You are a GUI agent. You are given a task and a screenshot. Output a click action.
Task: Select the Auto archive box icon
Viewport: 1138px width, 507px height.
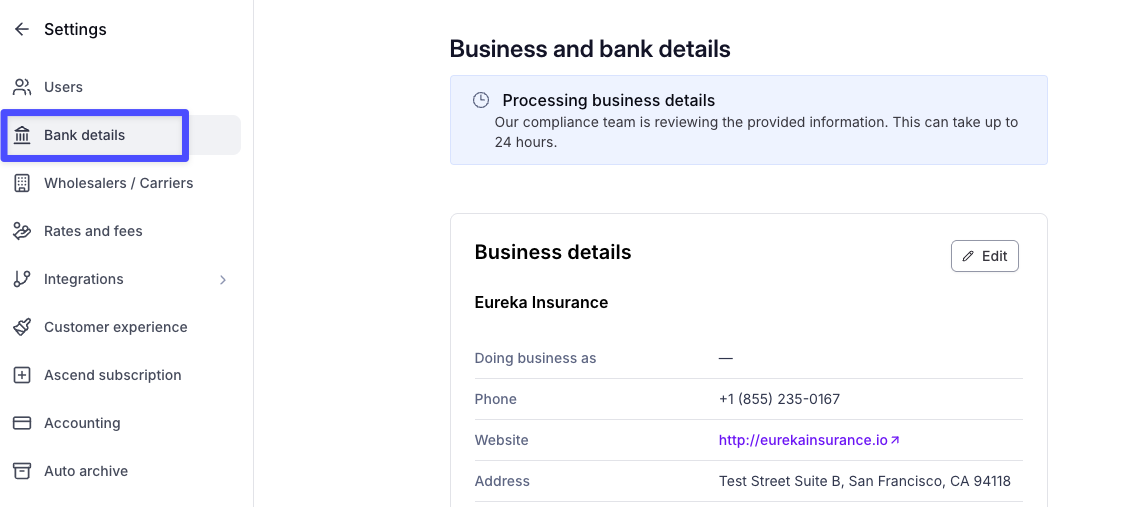coord(22,471)
